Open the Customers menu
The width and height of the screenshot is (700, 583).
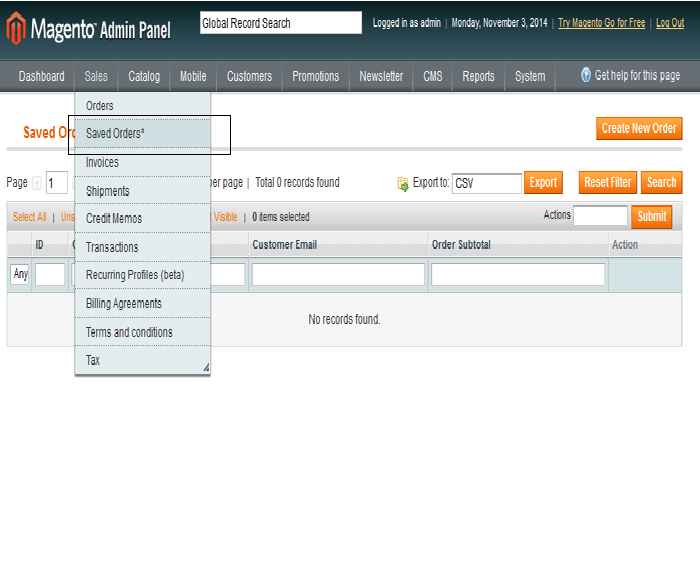tap(249, 76)
